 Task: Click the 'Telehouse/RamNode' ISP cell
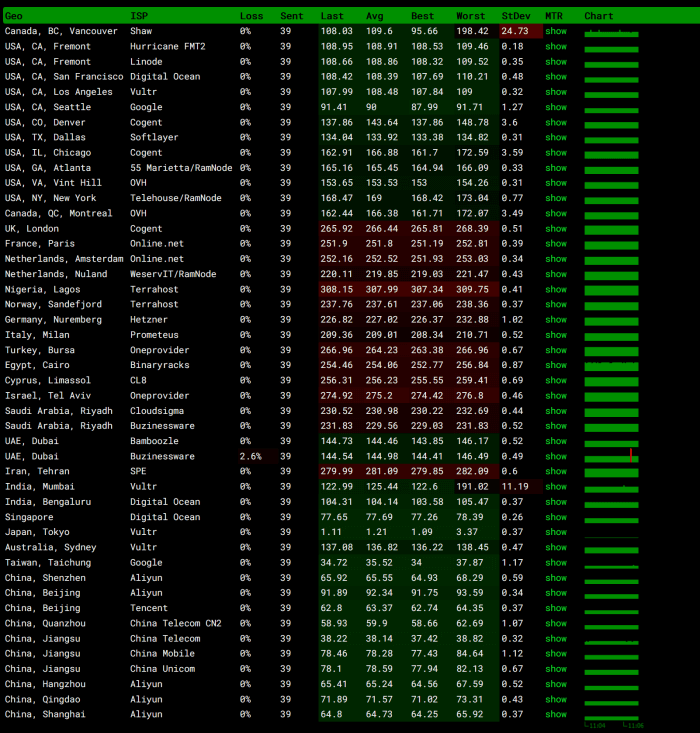[x=176, y=198]
